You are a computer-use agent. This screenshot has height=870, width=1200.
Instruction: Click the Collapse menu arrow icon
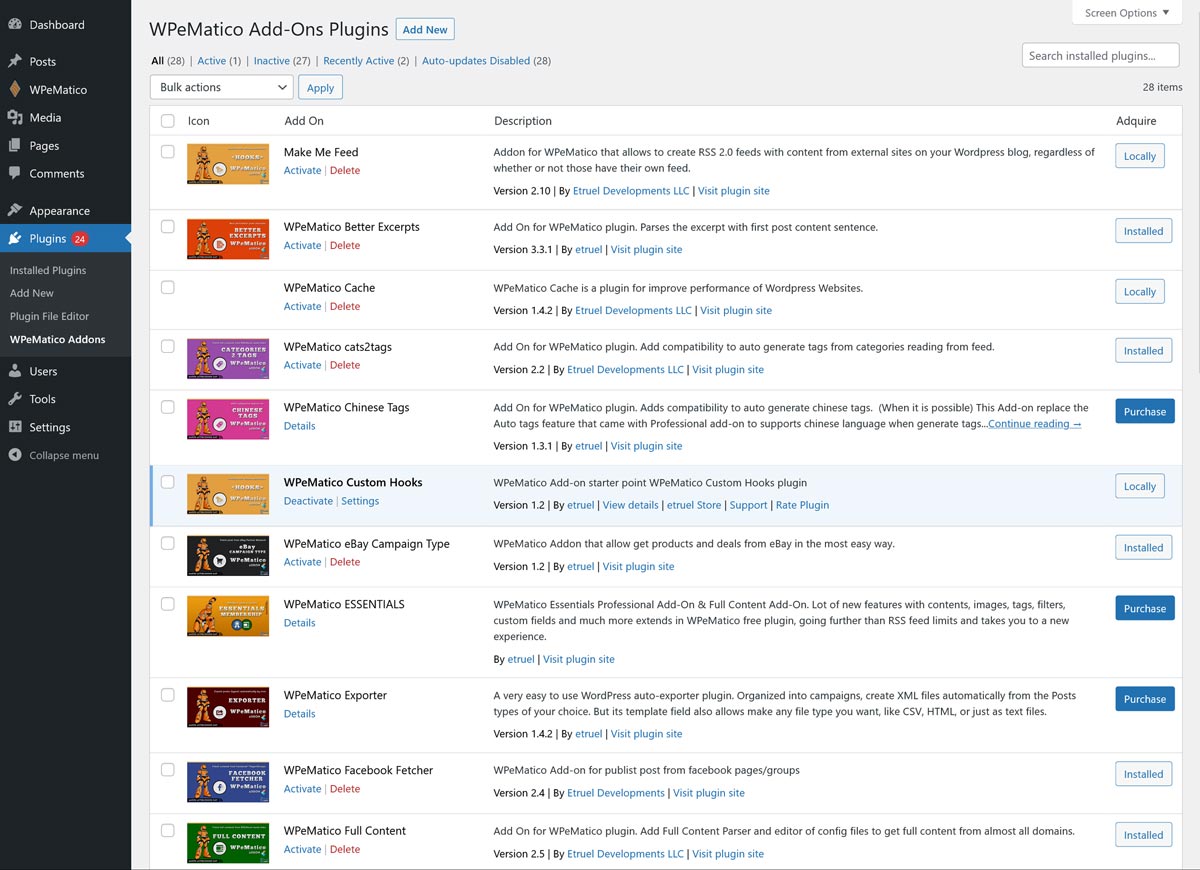15,455
